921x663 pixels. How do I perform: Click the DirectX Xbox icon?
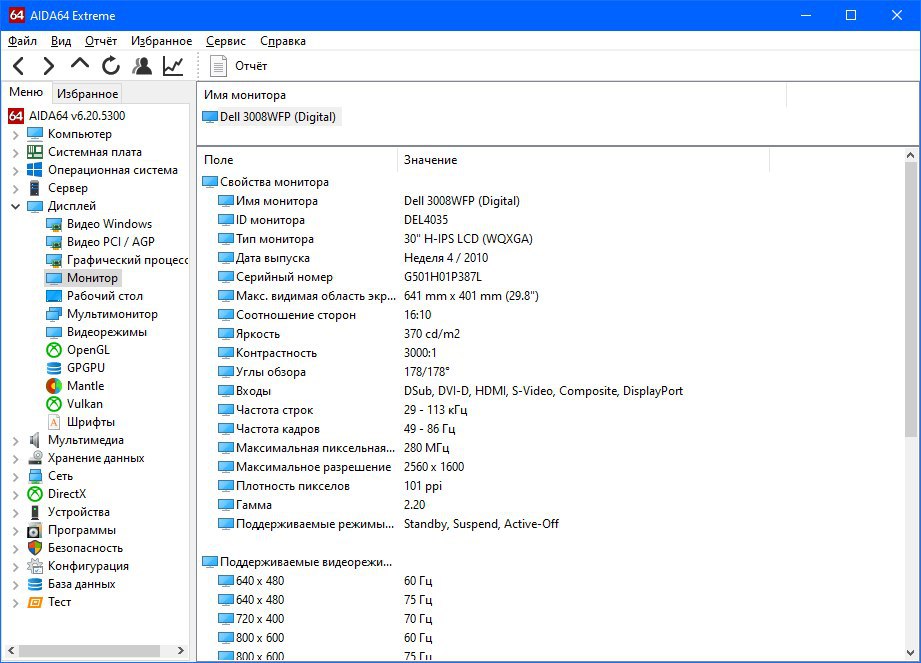coord(35,494)
